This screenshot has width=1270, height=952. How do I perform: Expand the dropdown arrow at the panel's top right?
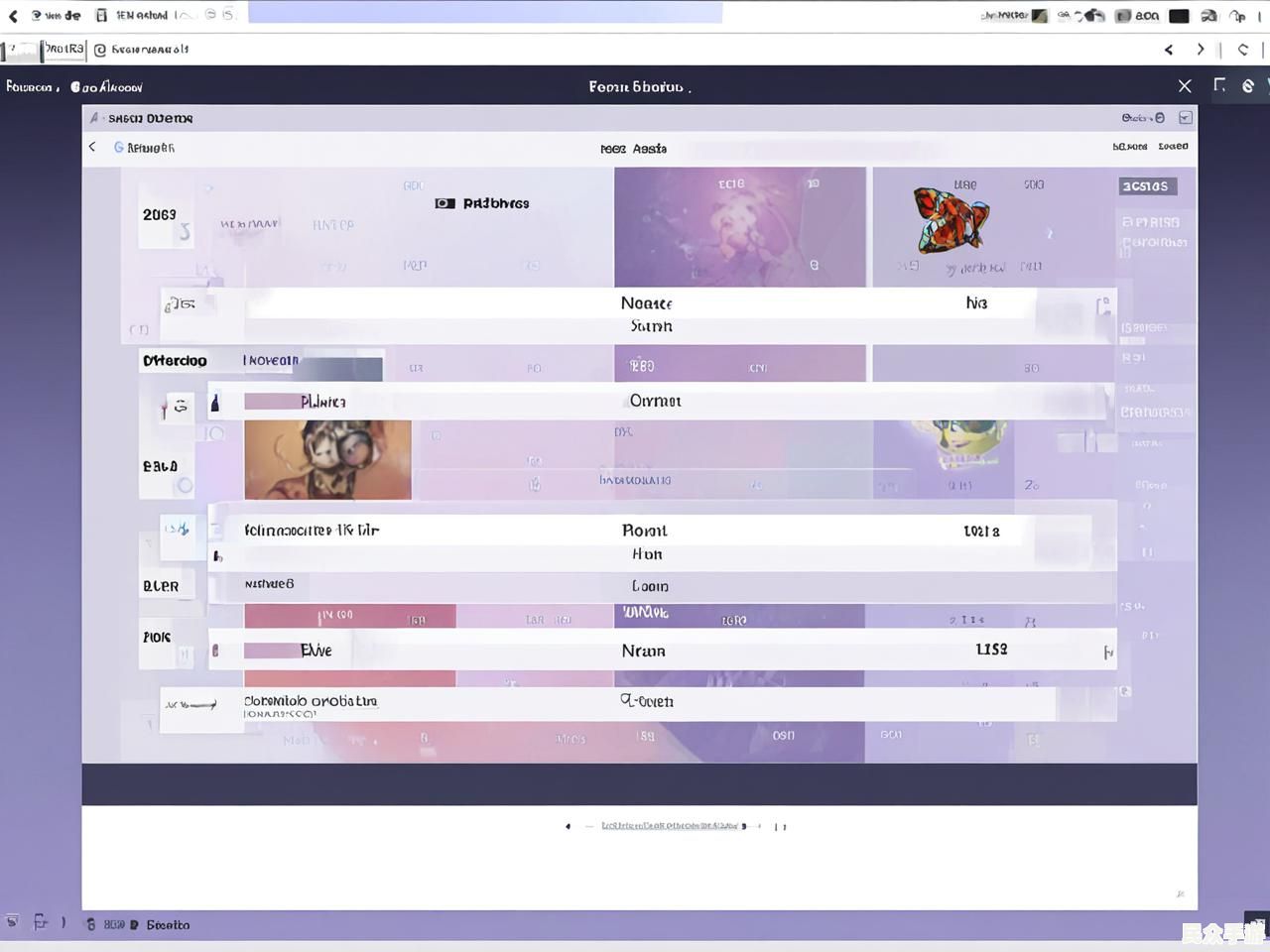[1185, 118]
